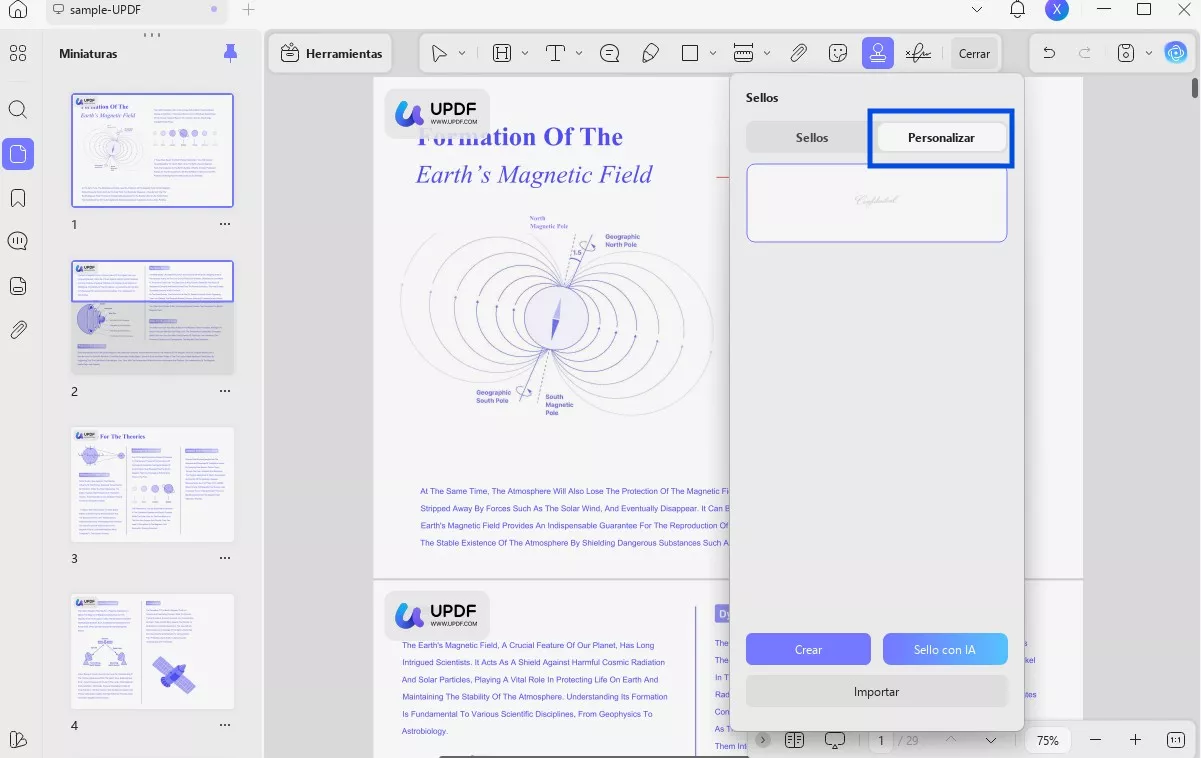Open the search panel in left sidebar
This screenshot has width=1201, height=758.
point(18,109)
